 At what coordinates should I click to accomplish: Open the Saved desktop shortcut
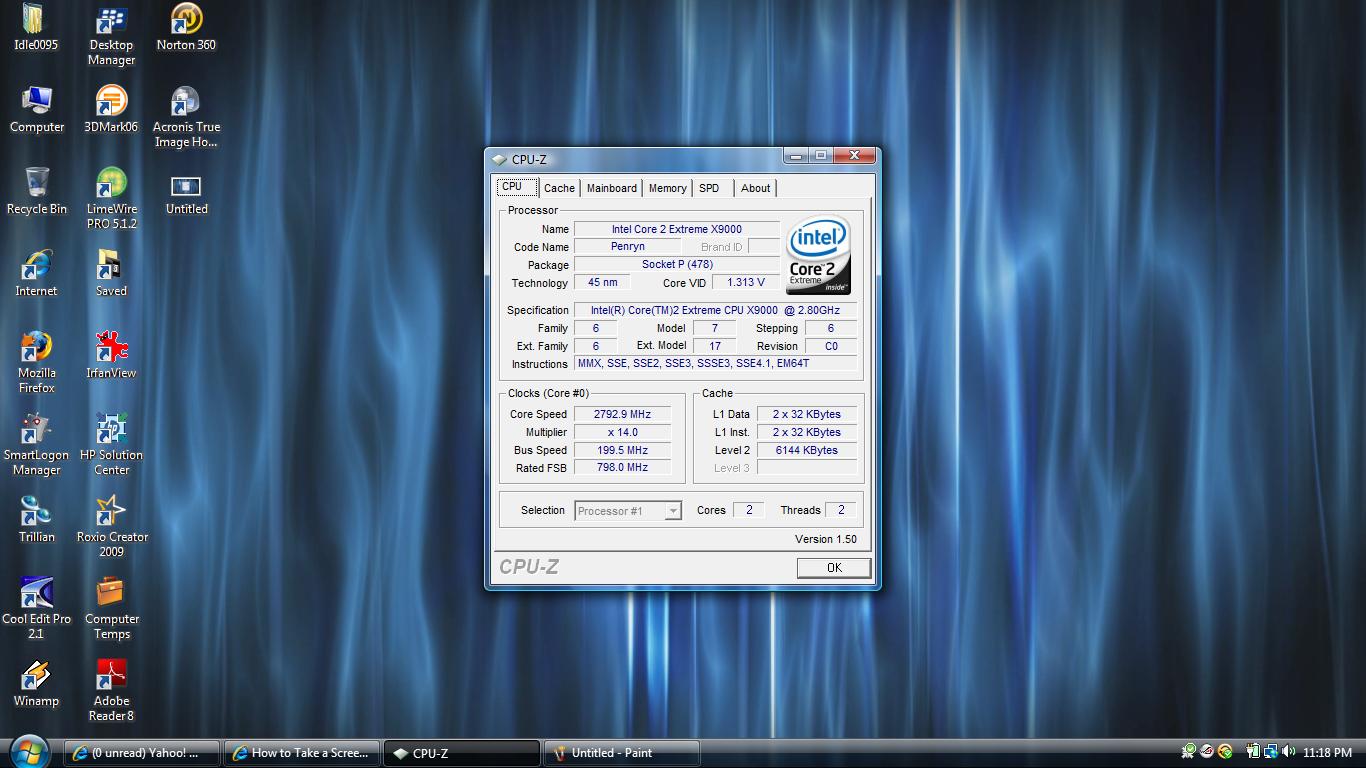tap(111, 273)
